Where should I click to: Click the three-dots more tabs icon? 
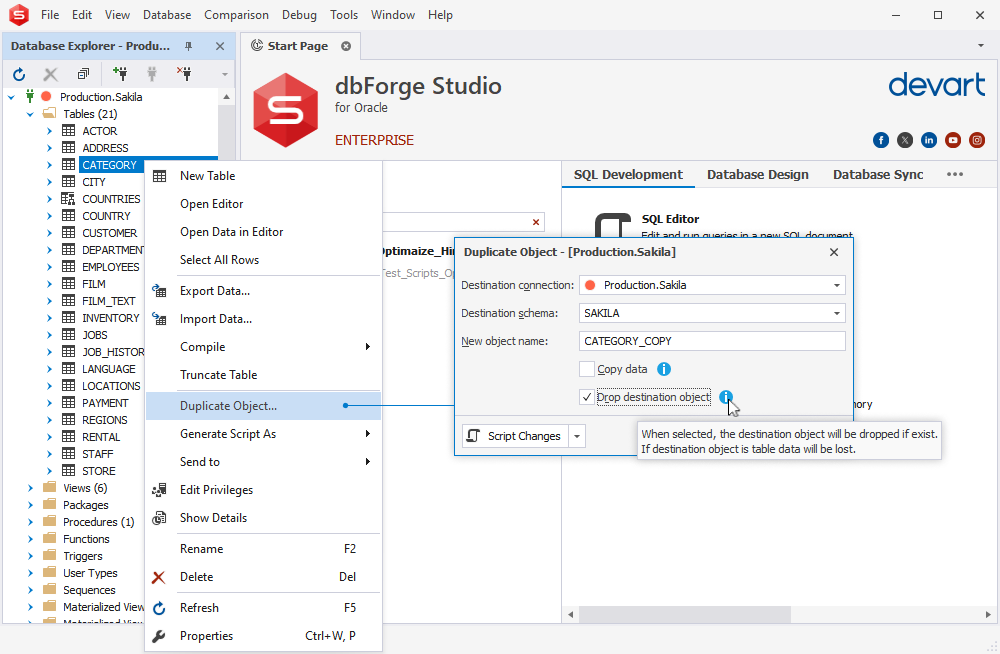point(955,174)
